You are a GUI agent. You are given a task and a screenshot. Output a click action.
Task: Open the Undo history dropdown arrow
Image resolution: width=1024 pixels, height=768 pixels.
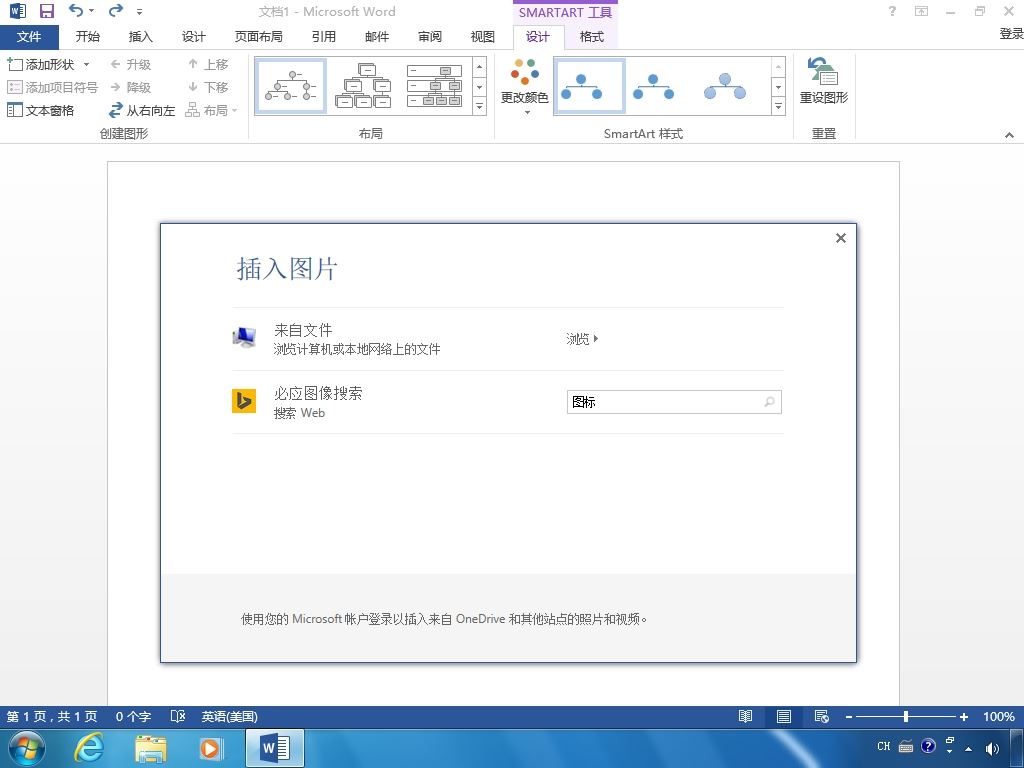(91, 11)
